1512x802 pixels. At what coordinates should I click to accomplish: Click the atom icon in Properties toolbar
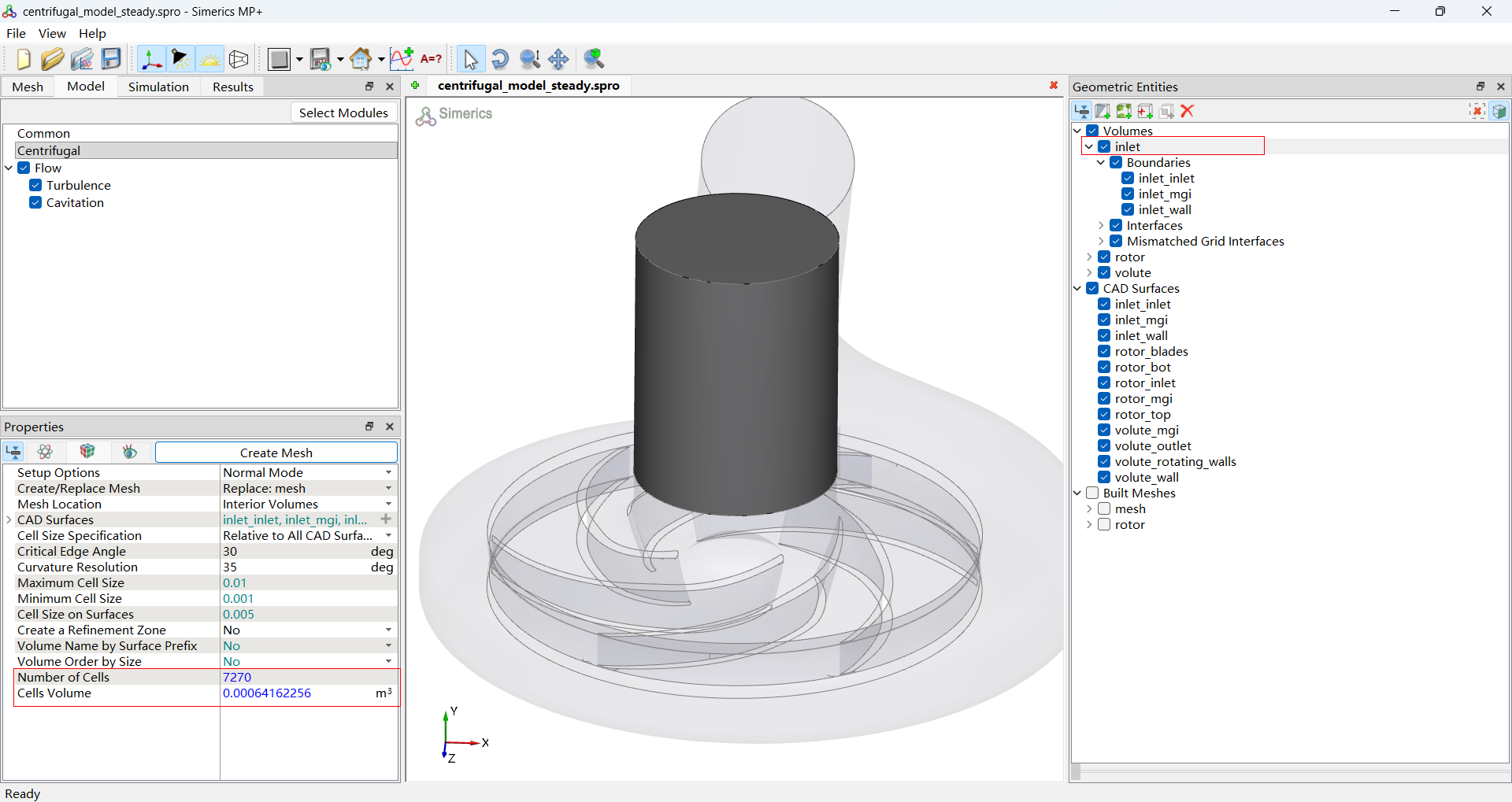click(45, 452)
